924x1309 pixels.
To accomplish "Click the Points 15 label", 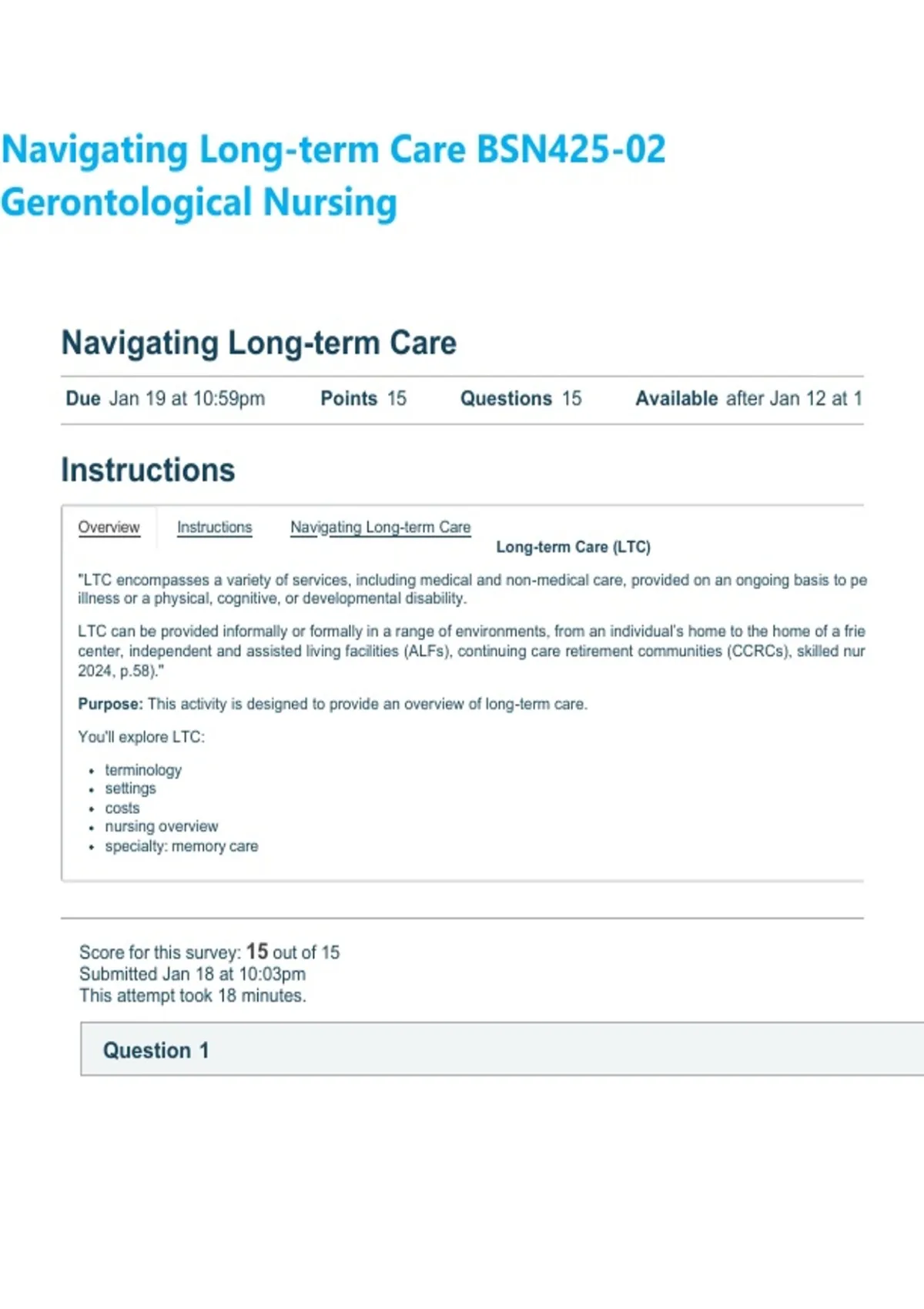I will point(363,399).
